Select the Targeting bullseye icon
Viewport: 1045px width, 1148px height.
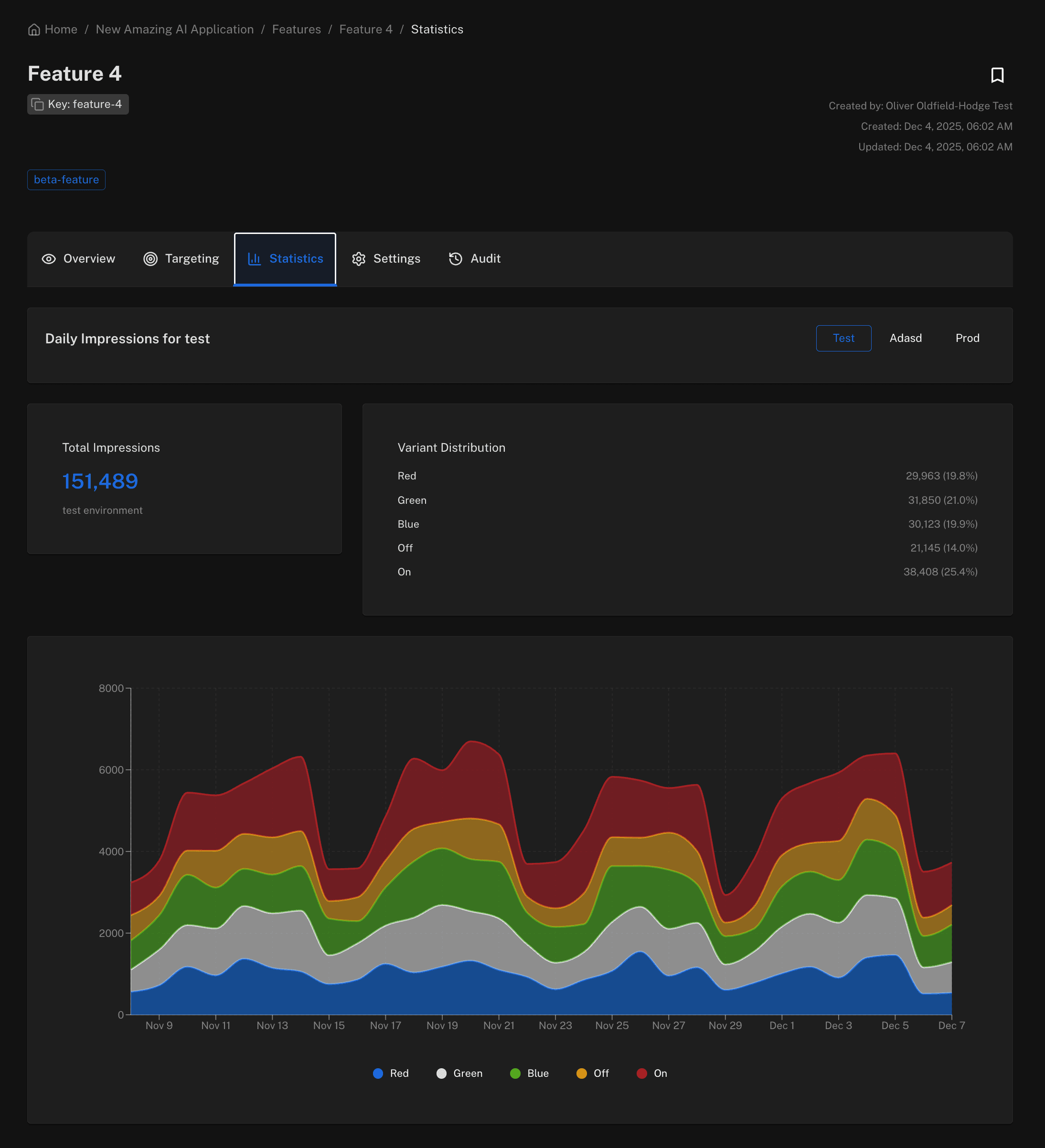coord(150,258)
